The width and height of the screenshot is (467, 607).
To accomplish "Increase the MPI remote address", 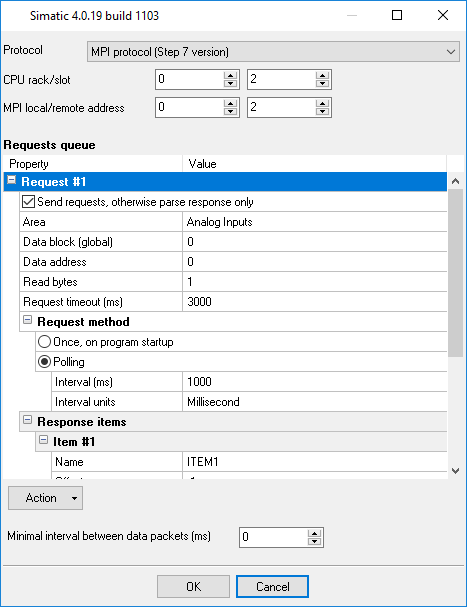I will coord(322,103).
